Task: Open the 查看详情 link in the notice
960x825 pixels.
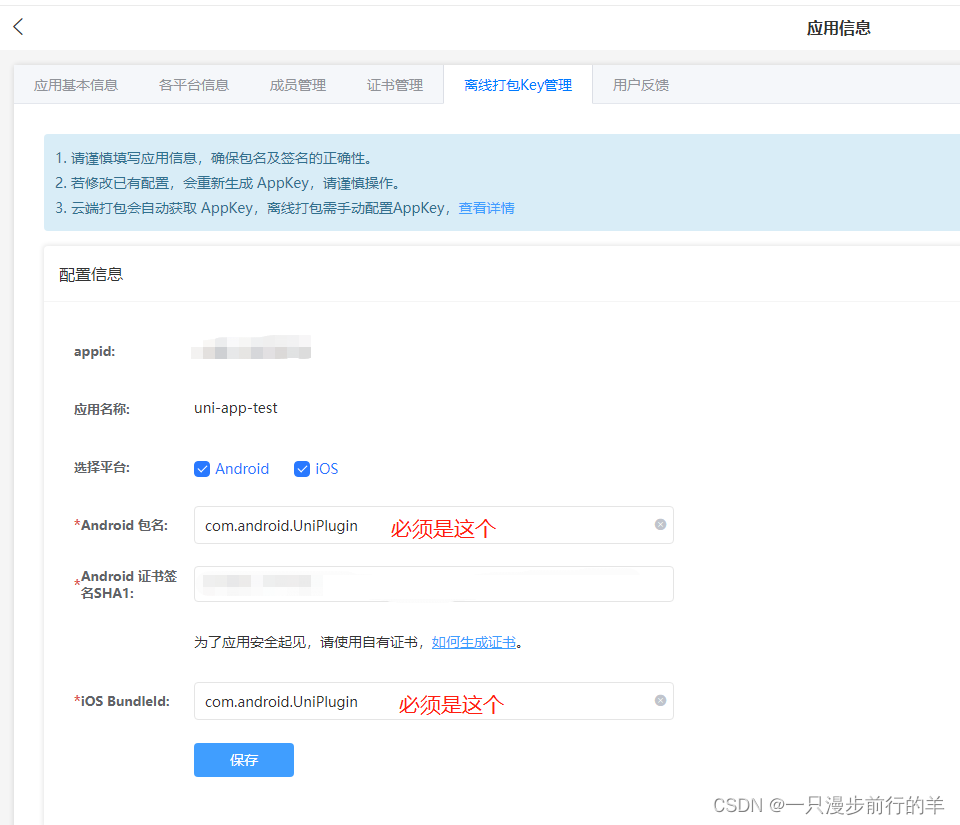Action: coord(487,207)
